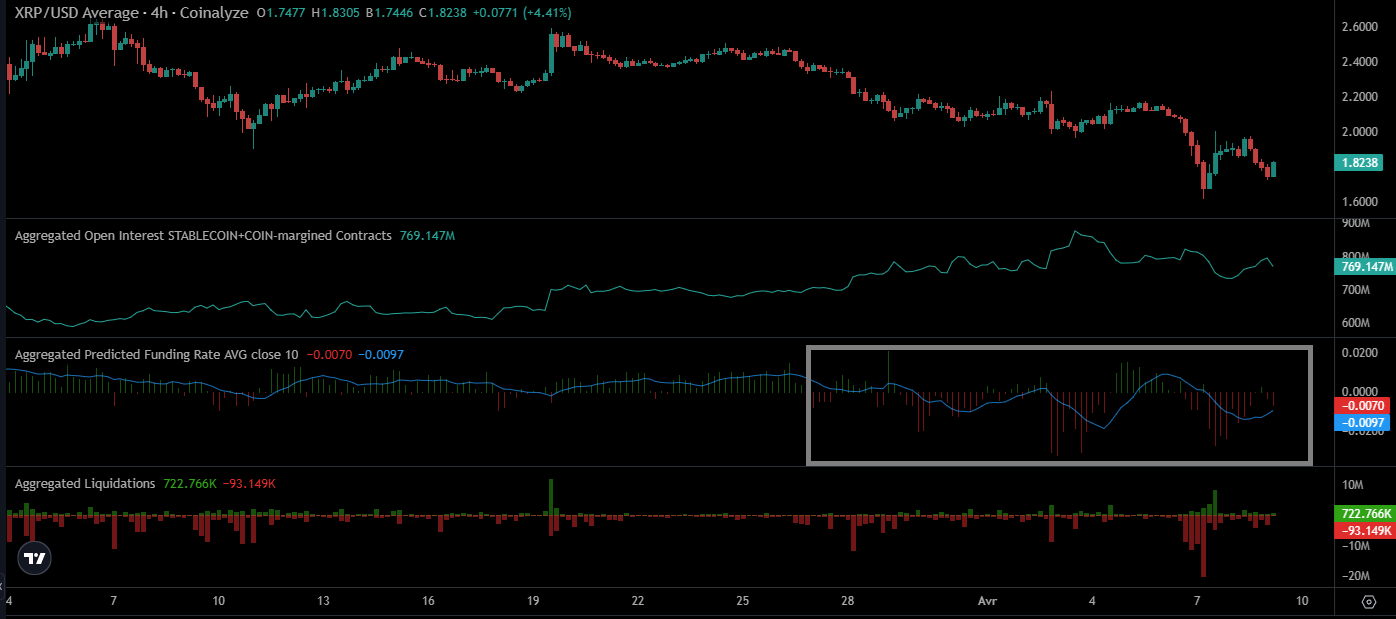Click the date 28 on the time axis
Viewport: 1396px width, 619px height.
tap(847, 600)
